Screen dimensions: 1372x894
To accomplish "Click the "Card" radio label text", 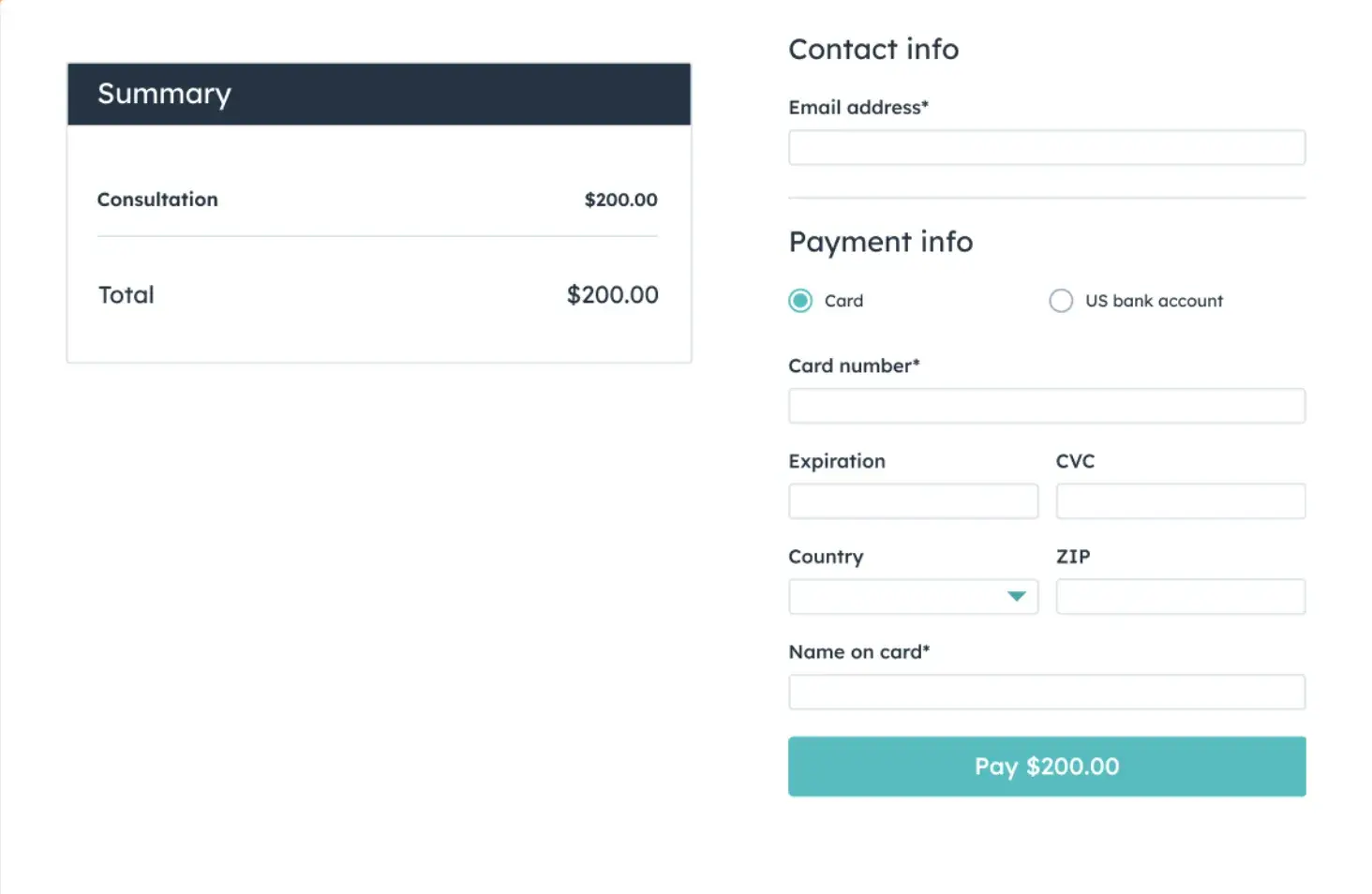I will [x=843, y=301].
